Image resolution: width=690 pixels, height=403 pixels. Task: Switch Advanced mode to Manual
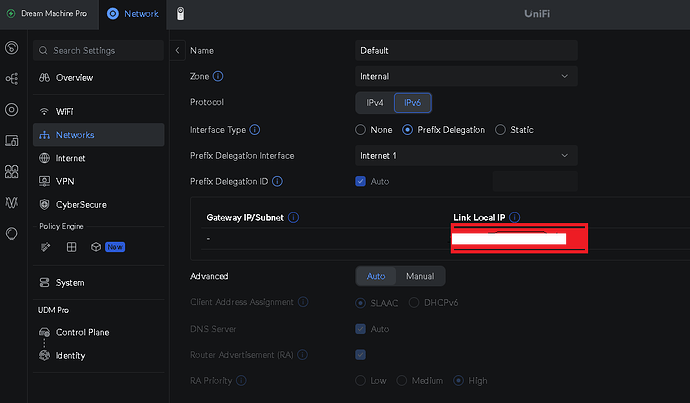[420, 276]
